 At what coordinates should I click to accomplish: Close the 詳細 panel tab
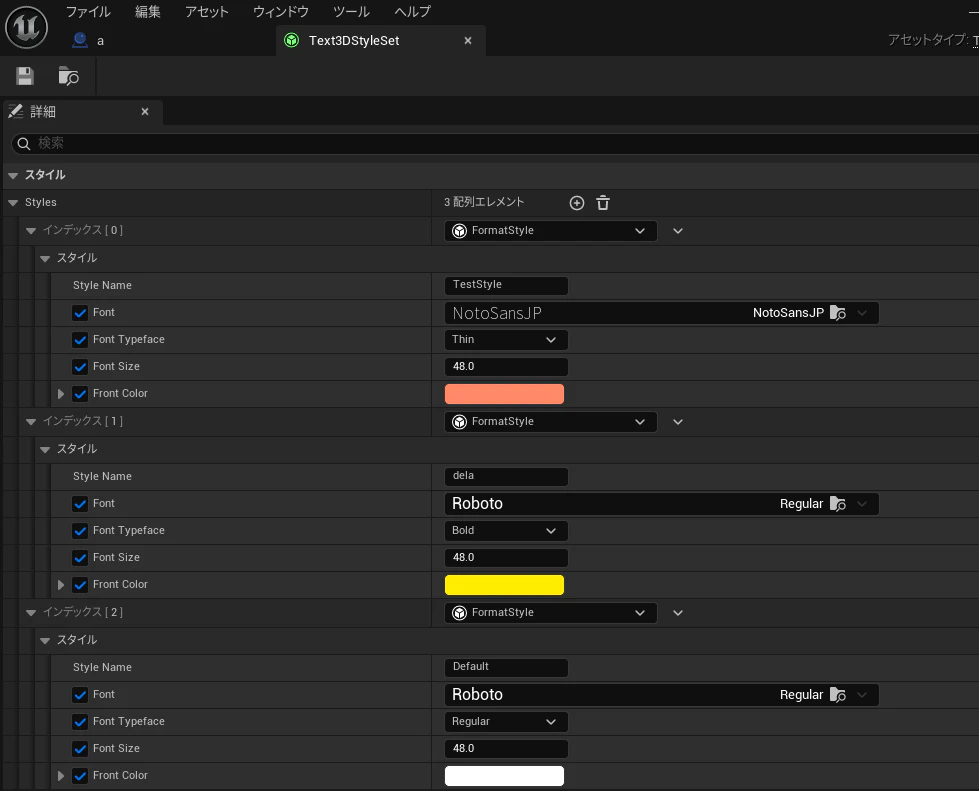click(145, 112)
